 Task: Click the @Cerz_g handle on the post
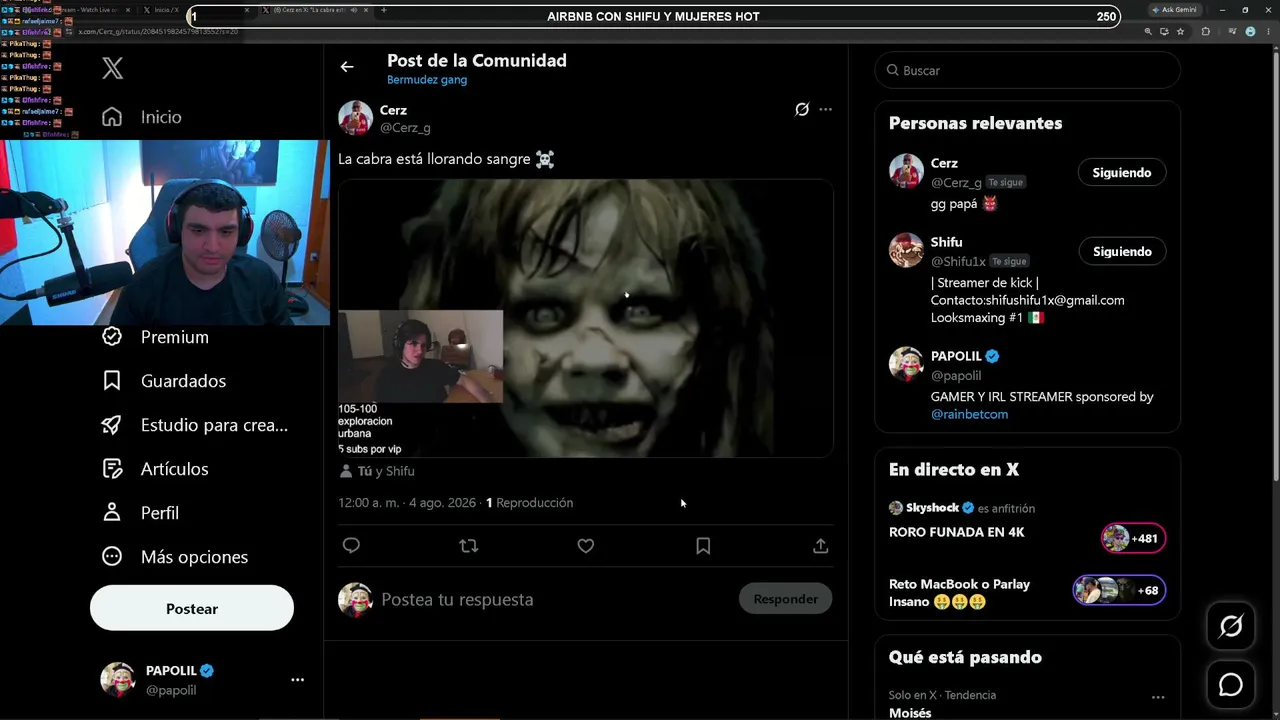[405, 128]
